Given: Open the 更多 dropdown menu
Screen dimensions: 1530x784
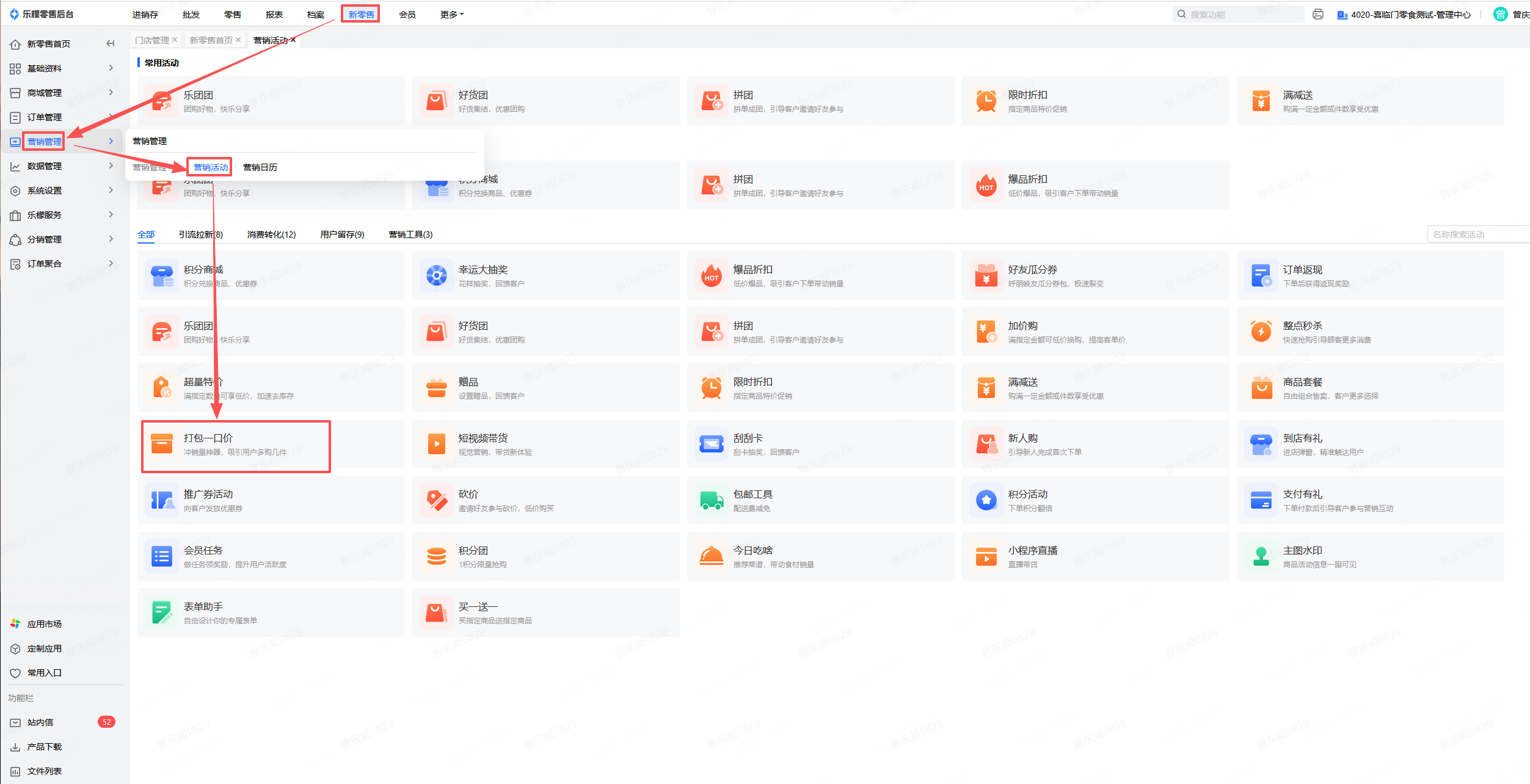Looking at the screenshot, I should pos(451,15).
